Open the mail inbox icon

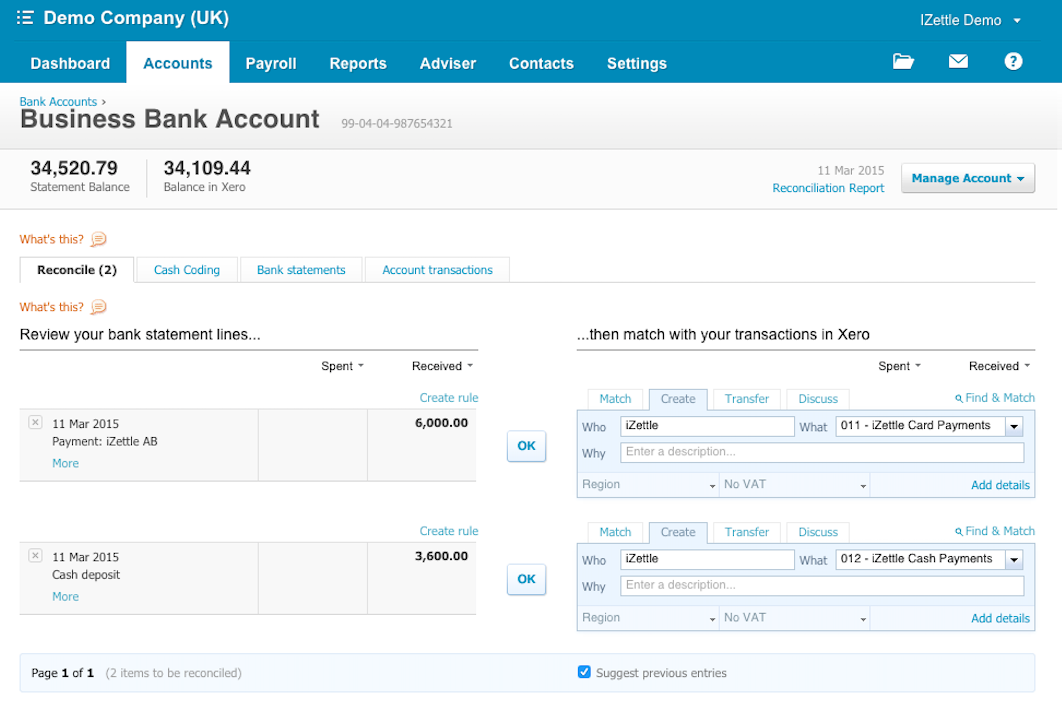click(958, 62)
